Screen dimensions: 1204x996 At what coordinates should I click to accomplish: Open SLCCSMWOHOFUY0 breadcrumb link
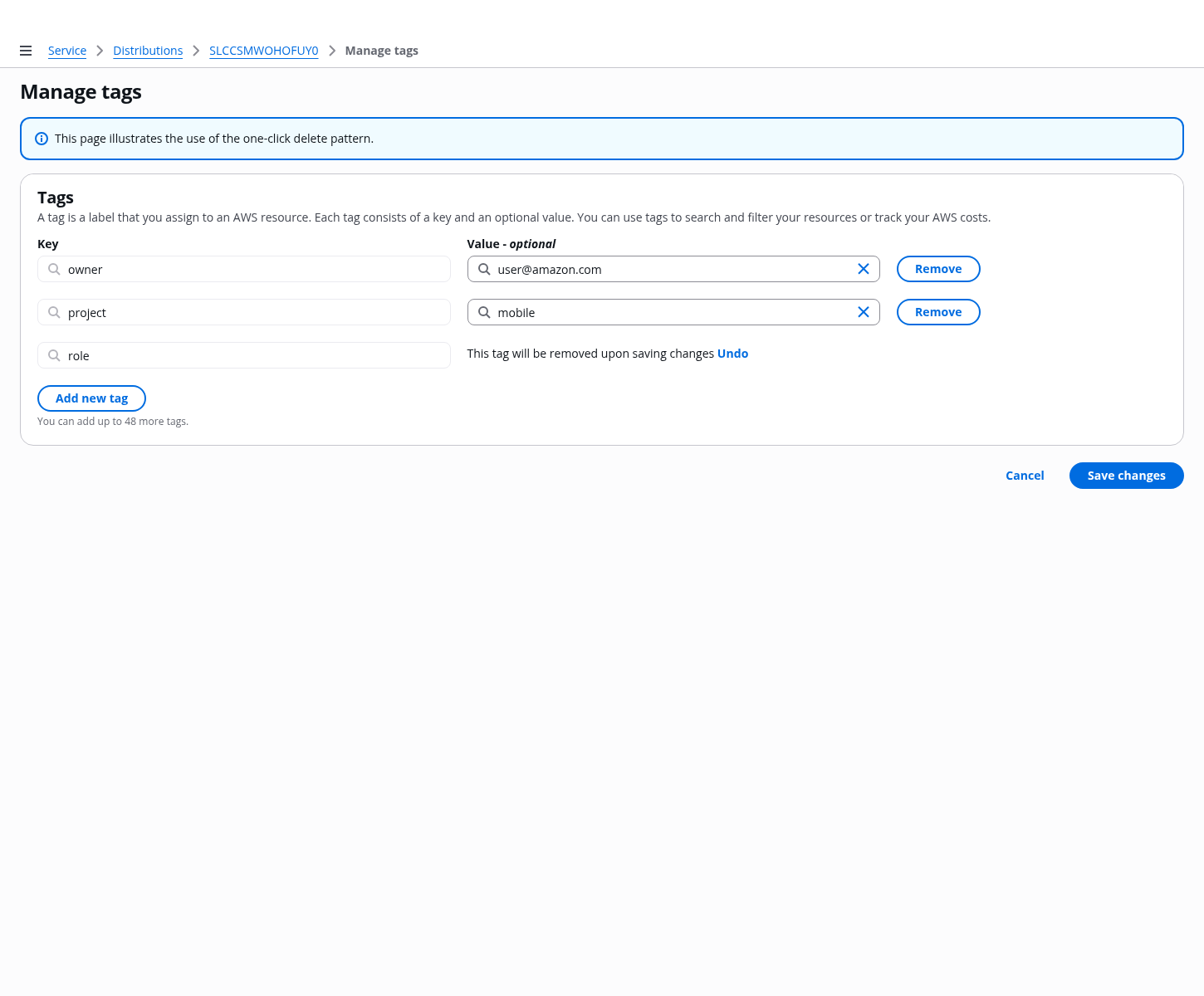click(x=264, y=51)
